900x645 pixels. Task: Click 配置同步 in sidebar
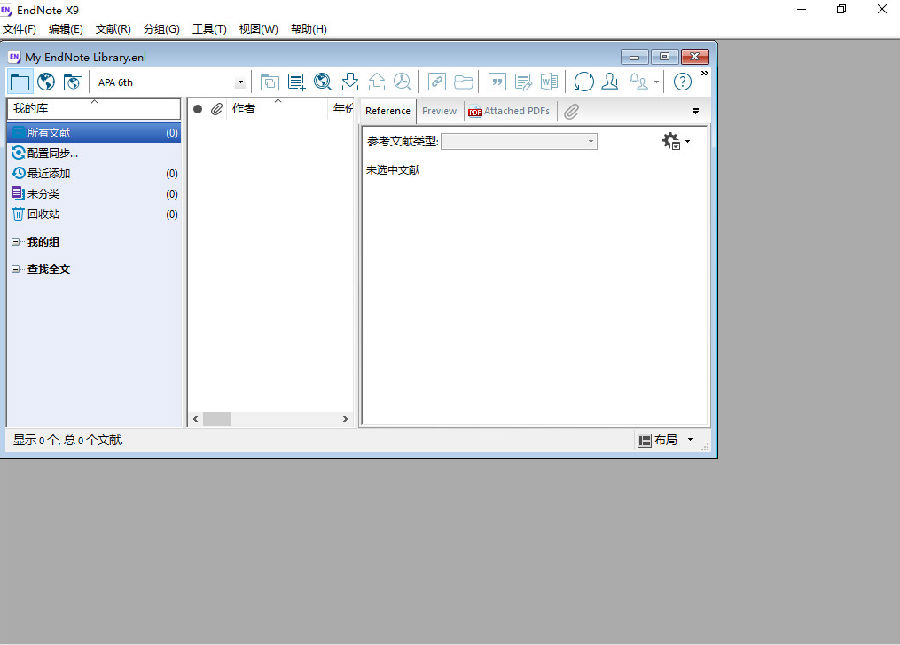[x=52, y=153]
